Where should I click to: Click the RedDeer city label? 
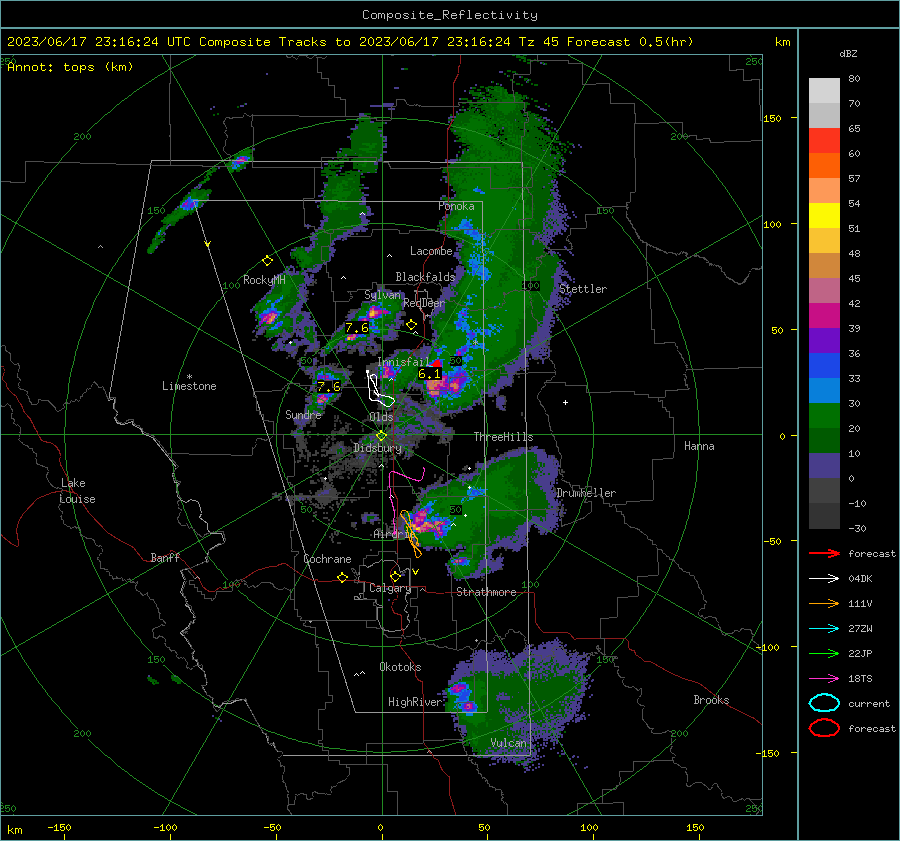424,303
